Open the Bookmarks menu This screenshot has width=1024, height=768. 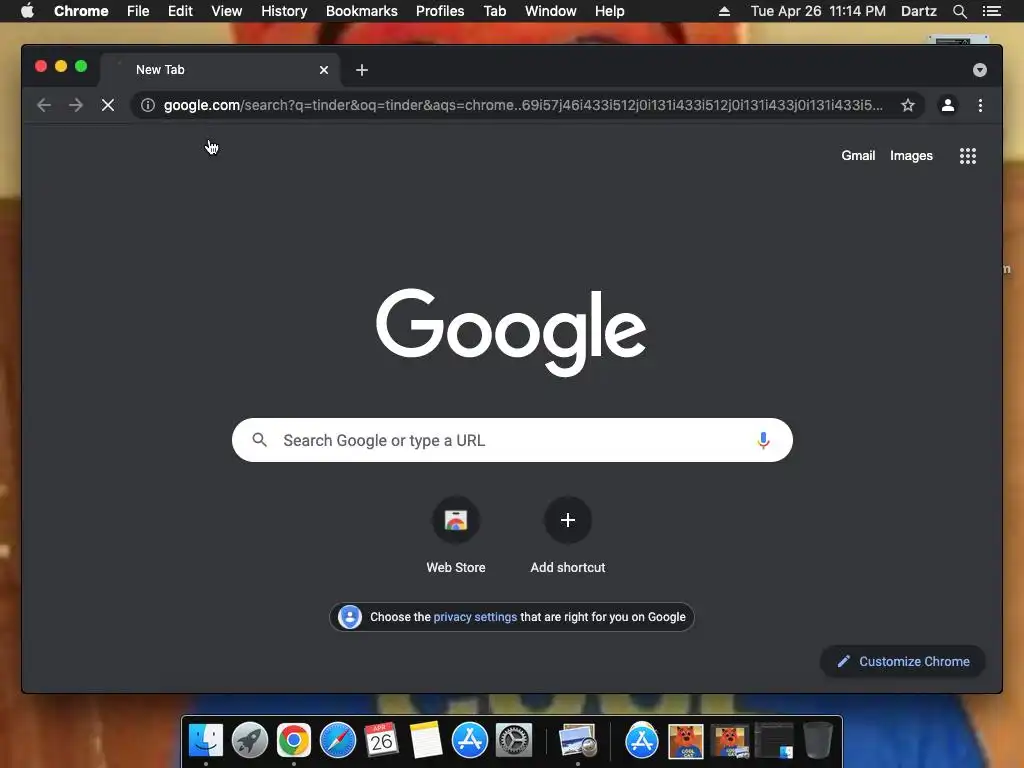click(x=362, y=11)
